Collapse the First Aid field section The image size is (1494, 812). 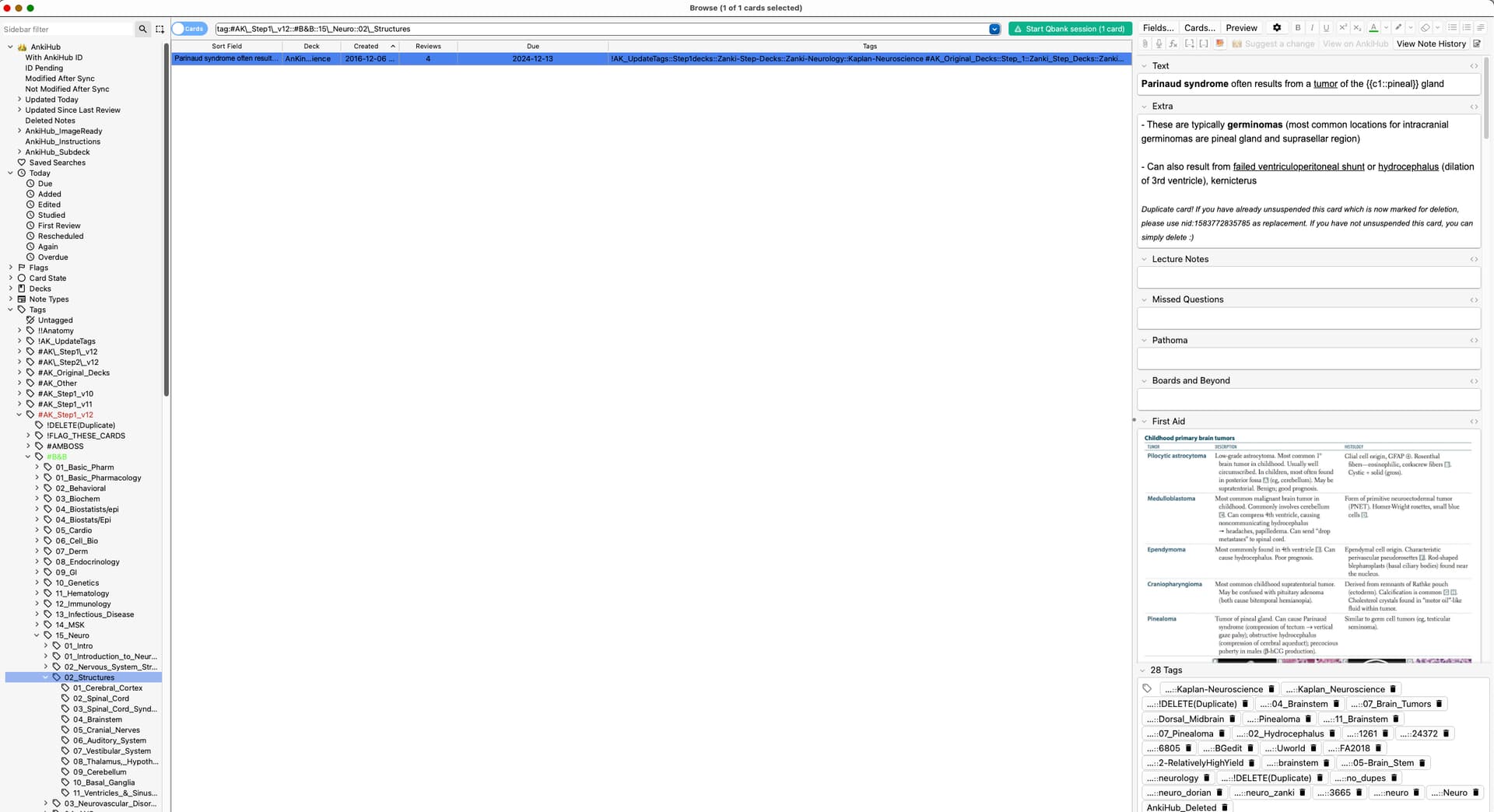pos(1144,422)
